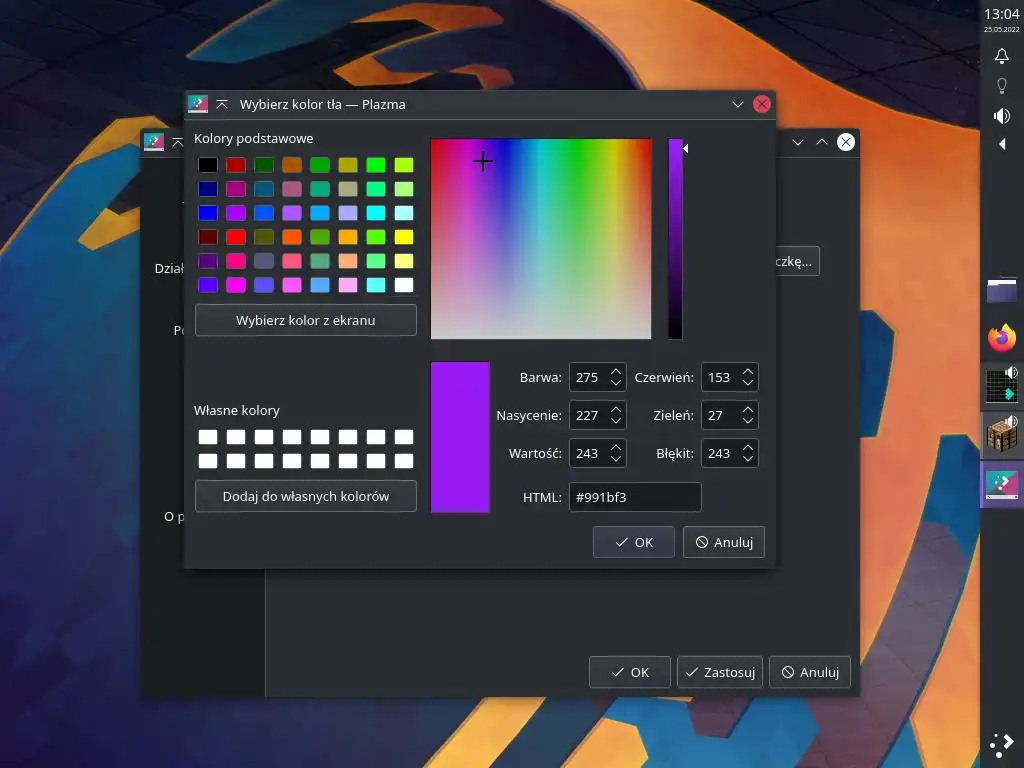1024x768 pixels.
Task: Click in the hue-saturation gradient field
Action: pyautogui.click(x=541, y=239)
